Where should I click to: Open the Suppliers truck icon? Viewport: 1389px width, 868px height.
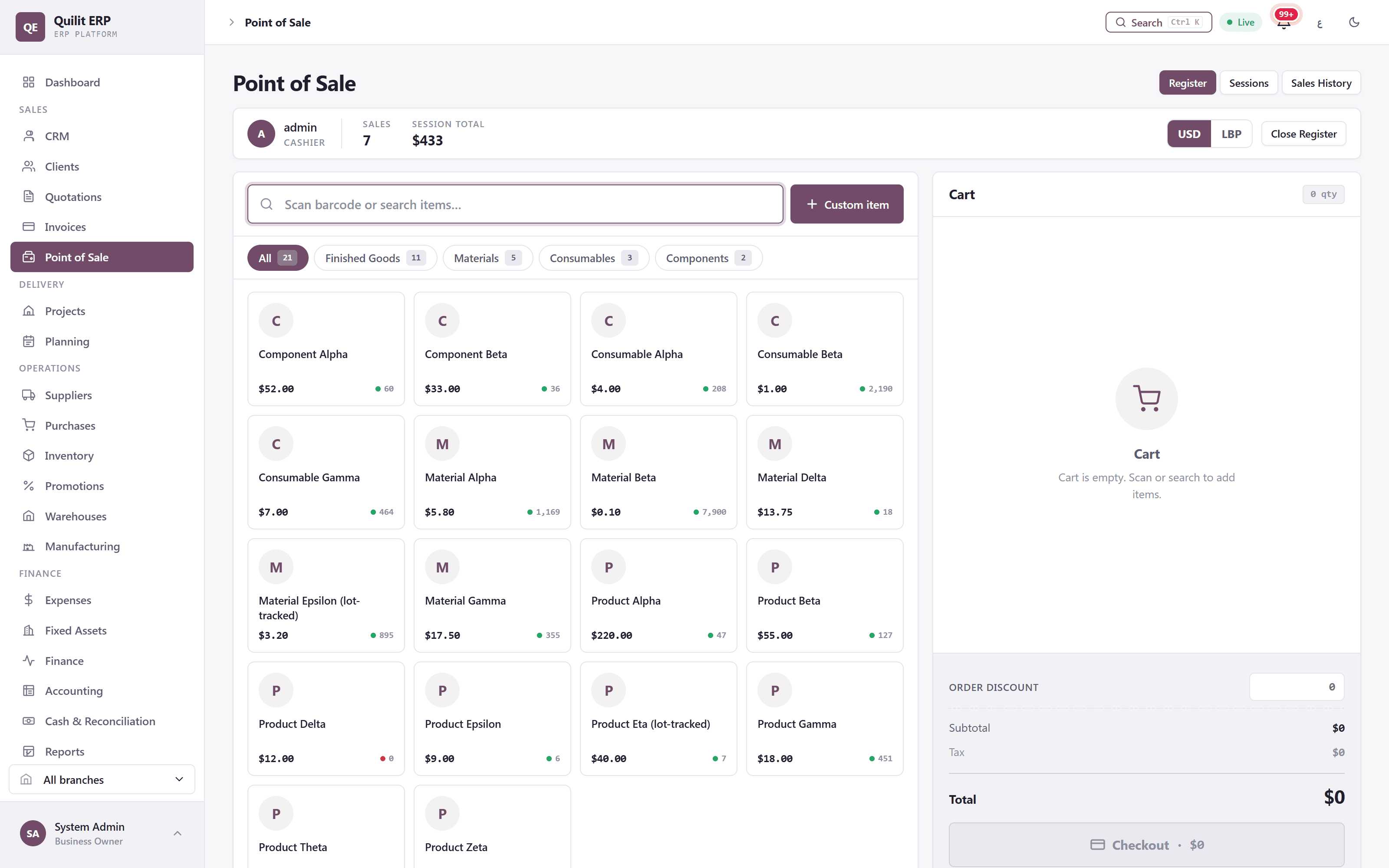(x=29, y=395)
